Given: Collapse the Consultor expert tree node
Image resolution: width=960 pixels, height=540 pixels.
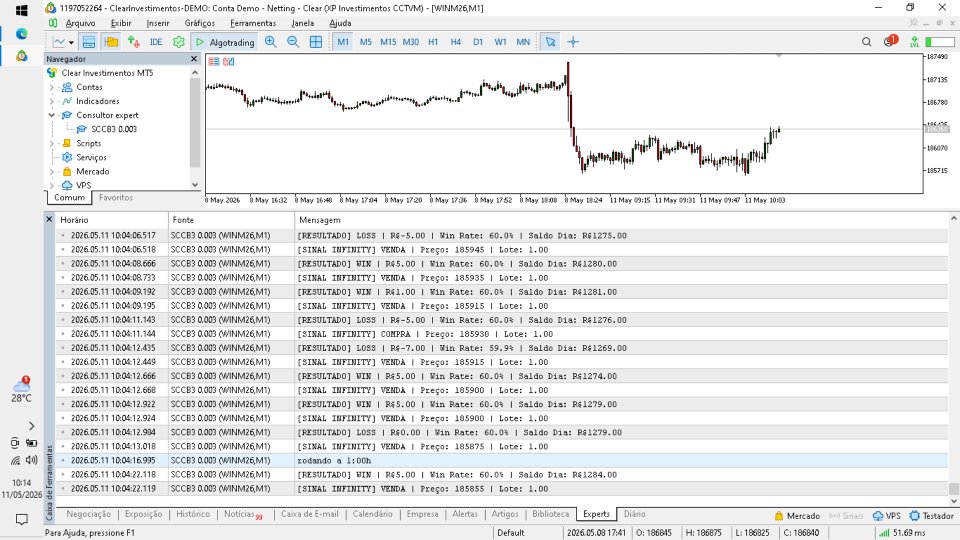Looking at the screenshot, I should 51,115.
